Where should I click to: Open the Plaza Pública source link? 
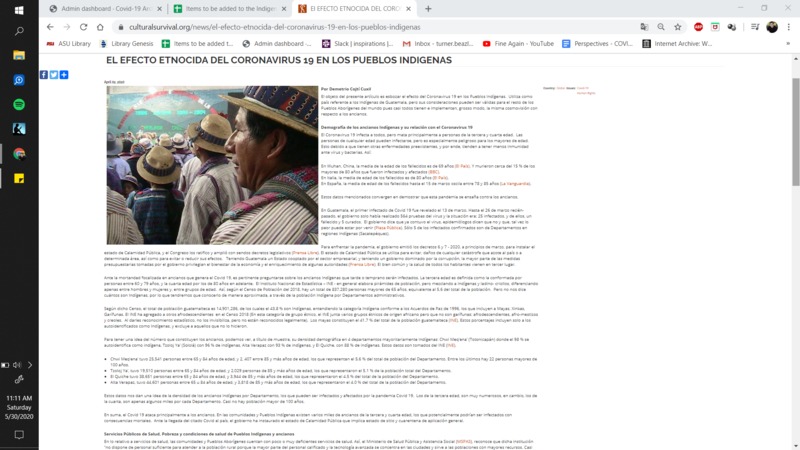tap(388, 228)
